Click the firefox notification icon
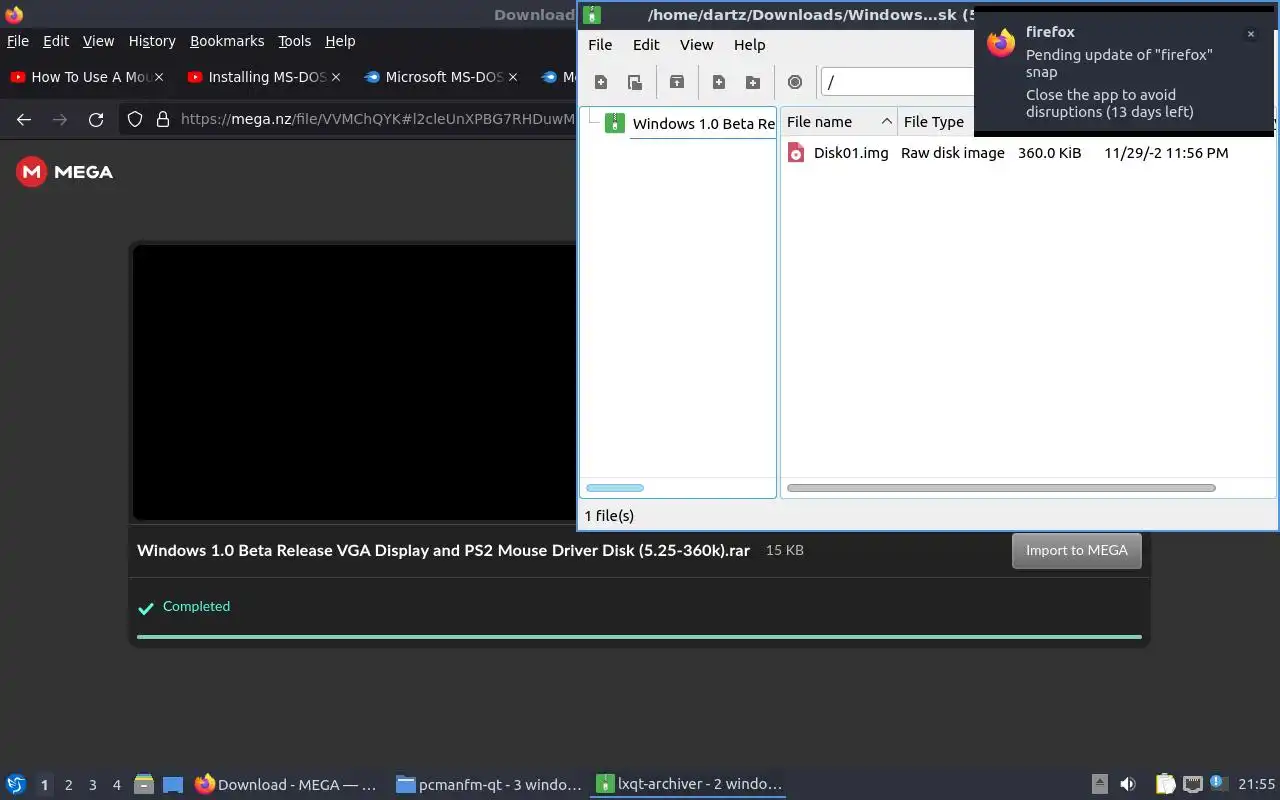This screenshot has height=800, width=1280. [x=1001, y=42]
